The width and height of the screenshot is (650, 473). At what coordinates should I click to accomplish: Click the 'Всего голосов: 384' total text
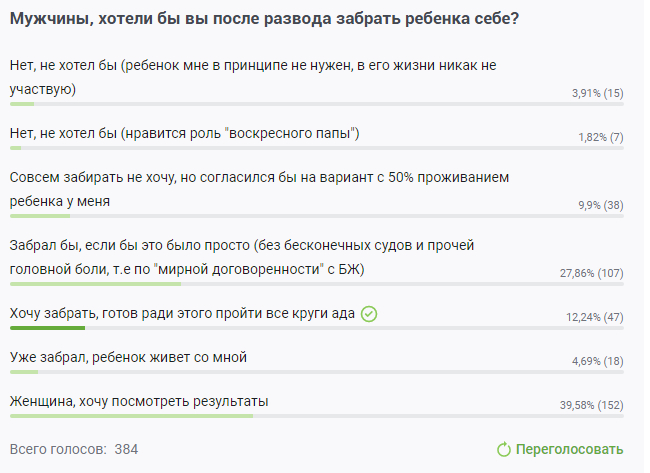pos(74,449)
